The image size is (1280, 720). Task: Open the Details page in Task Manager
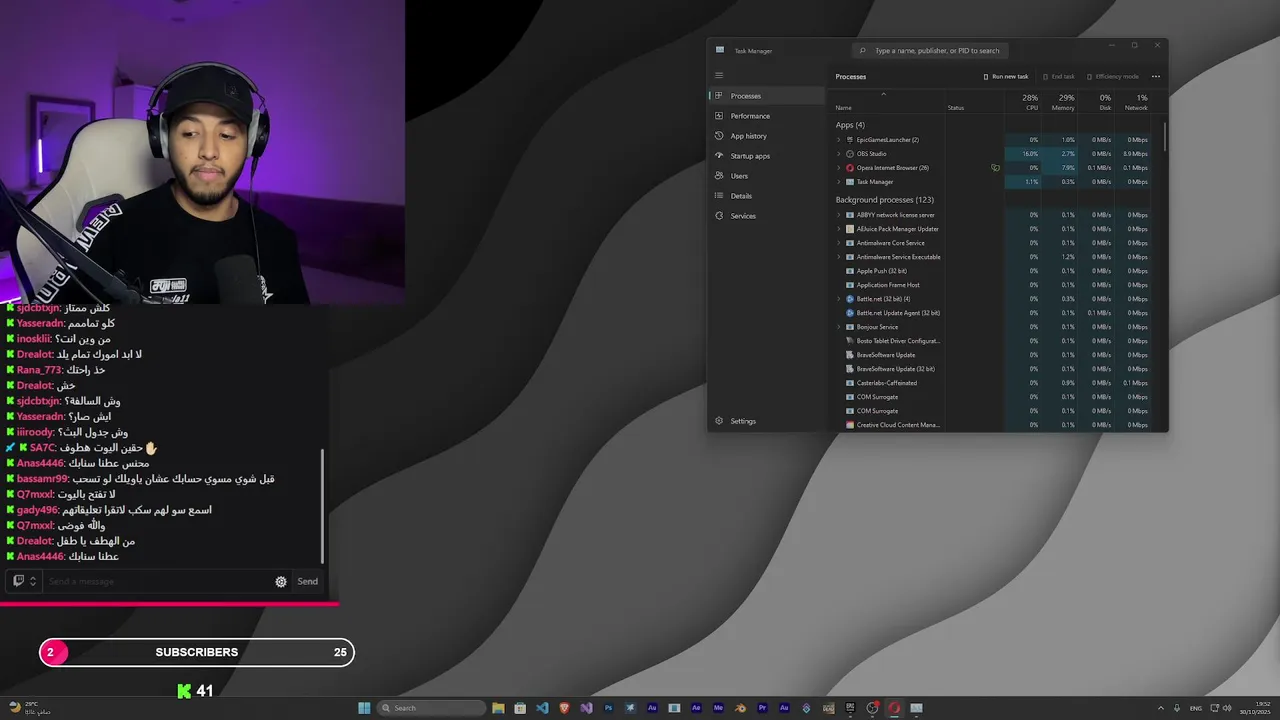click(x=767, y=196)
